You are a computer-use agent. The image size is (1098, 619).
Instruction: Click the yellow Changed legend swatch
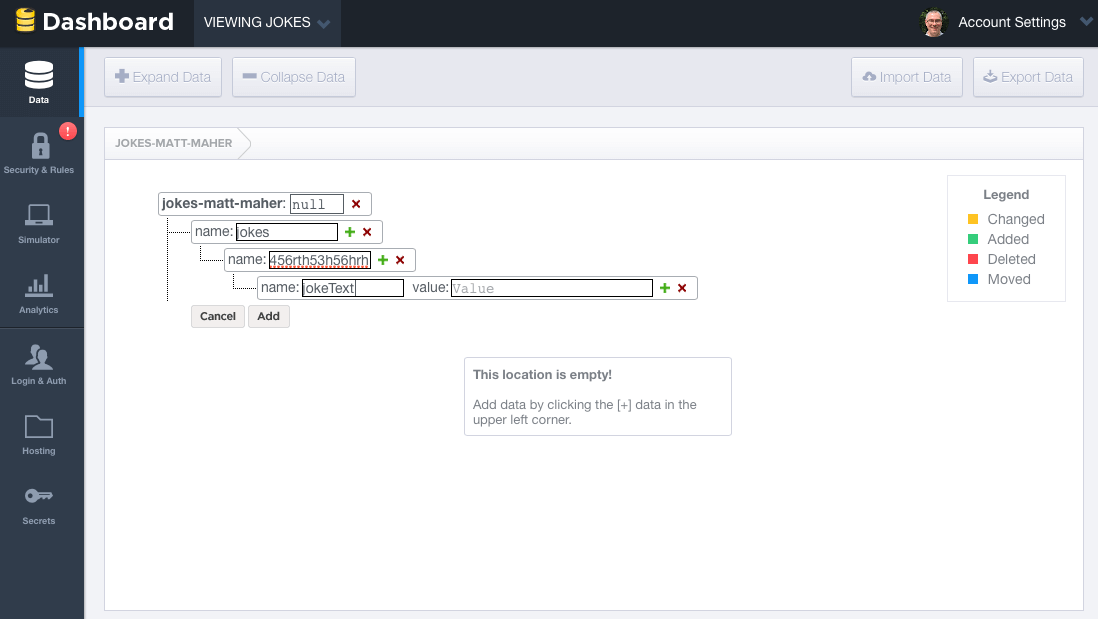click(x=973, y=219)
